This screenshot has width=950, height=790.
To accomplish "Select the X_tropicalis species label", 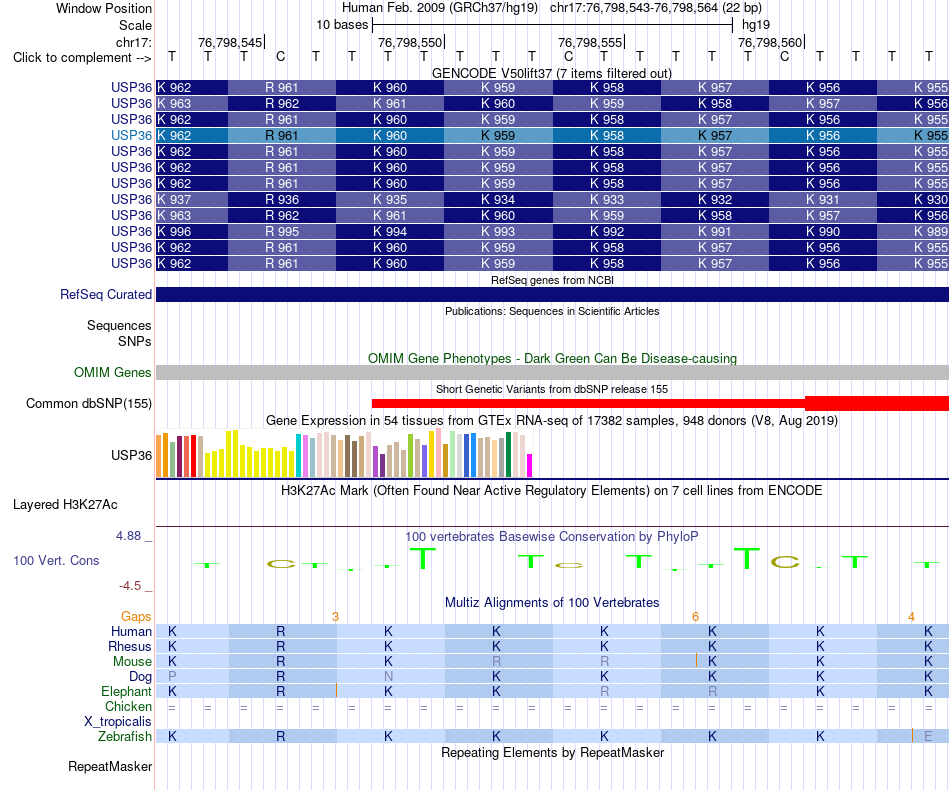I will (118, 722).
